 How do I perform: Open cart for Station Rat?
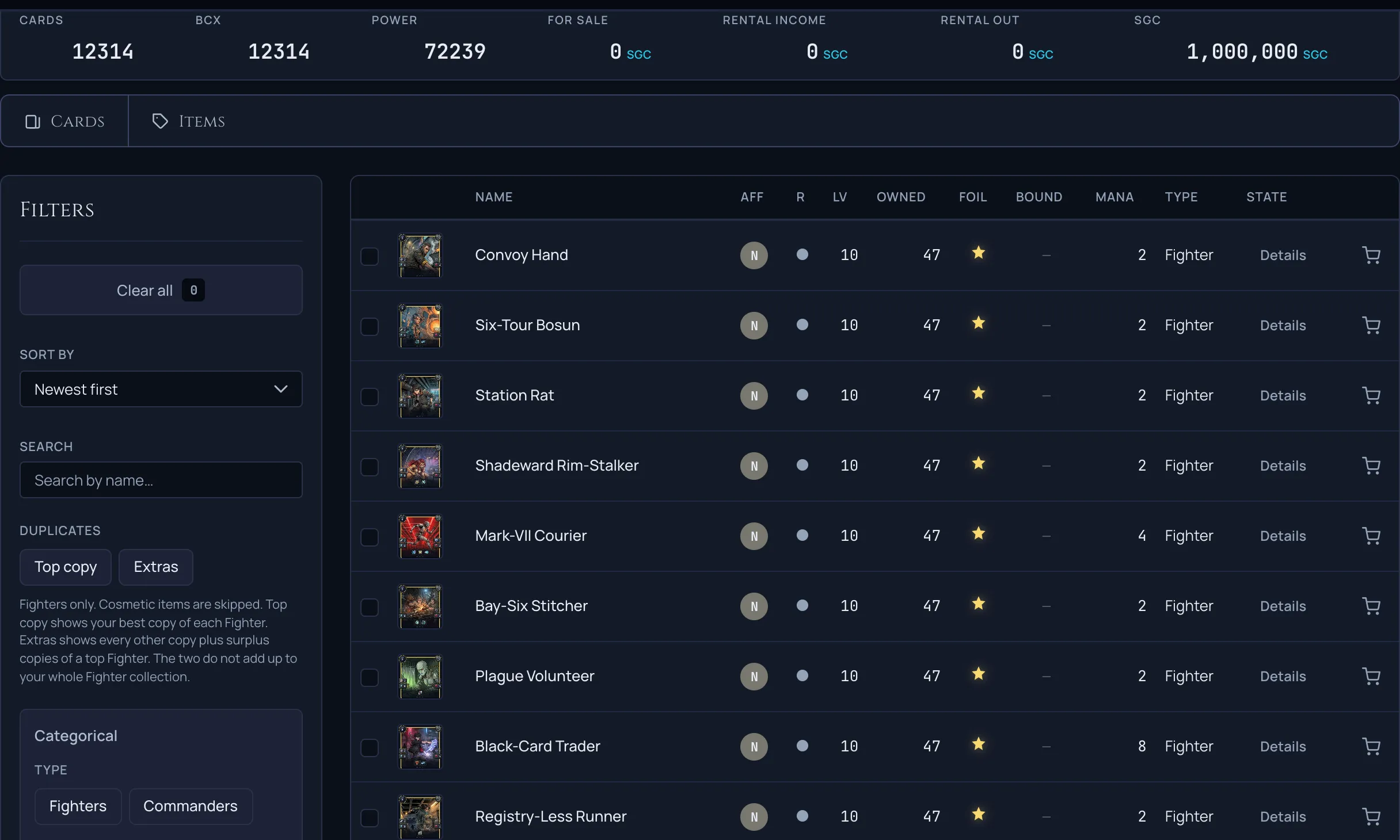[x=1371, y=395]
